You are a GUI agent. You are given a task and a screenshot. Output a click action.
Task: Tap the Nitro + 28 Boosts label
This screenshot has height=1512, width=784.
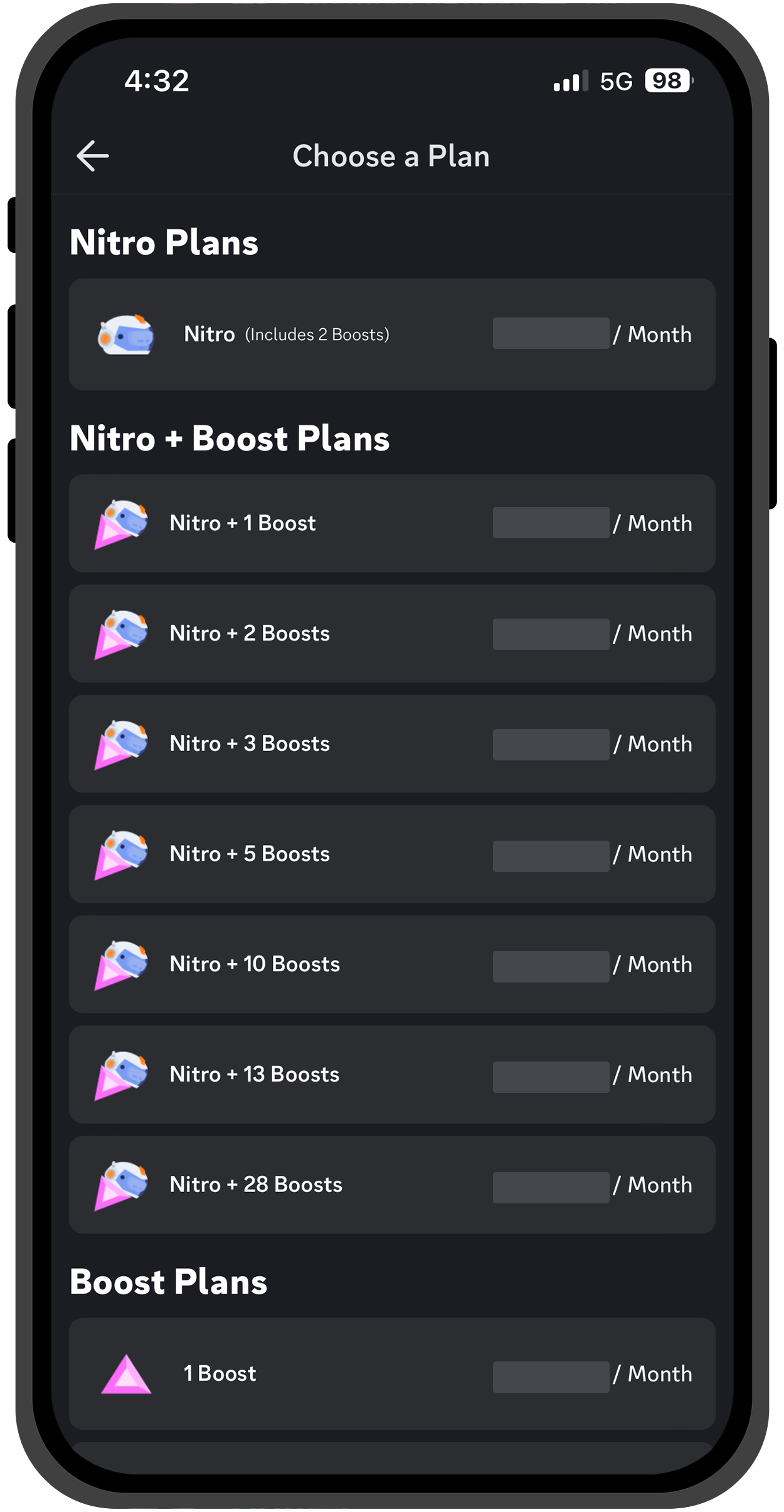click(x=256, y=1185)
